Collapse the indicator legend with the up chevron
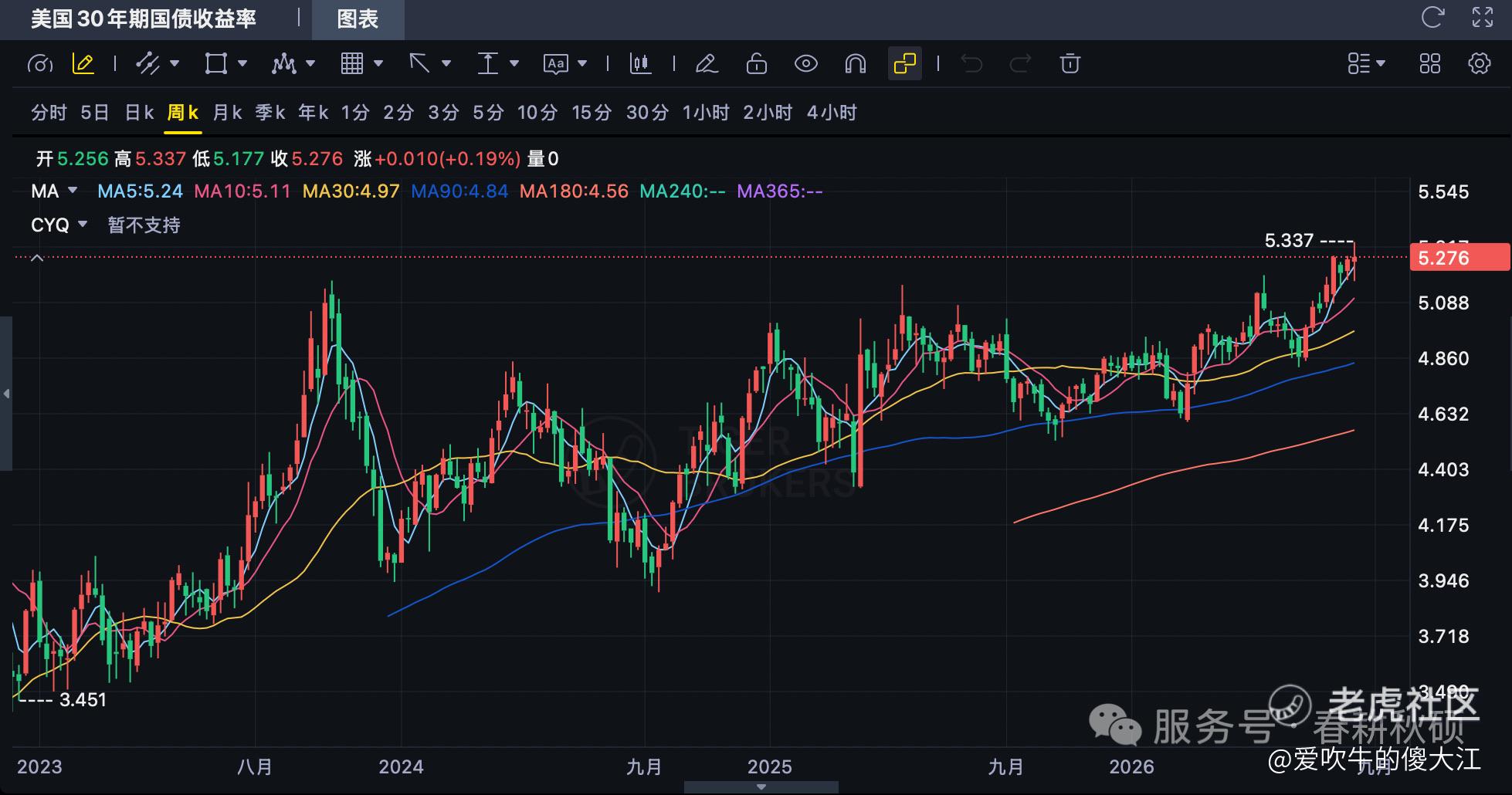Image resolution: width=1512 pixels, height=795 pixels. click(x=36, y=259)
